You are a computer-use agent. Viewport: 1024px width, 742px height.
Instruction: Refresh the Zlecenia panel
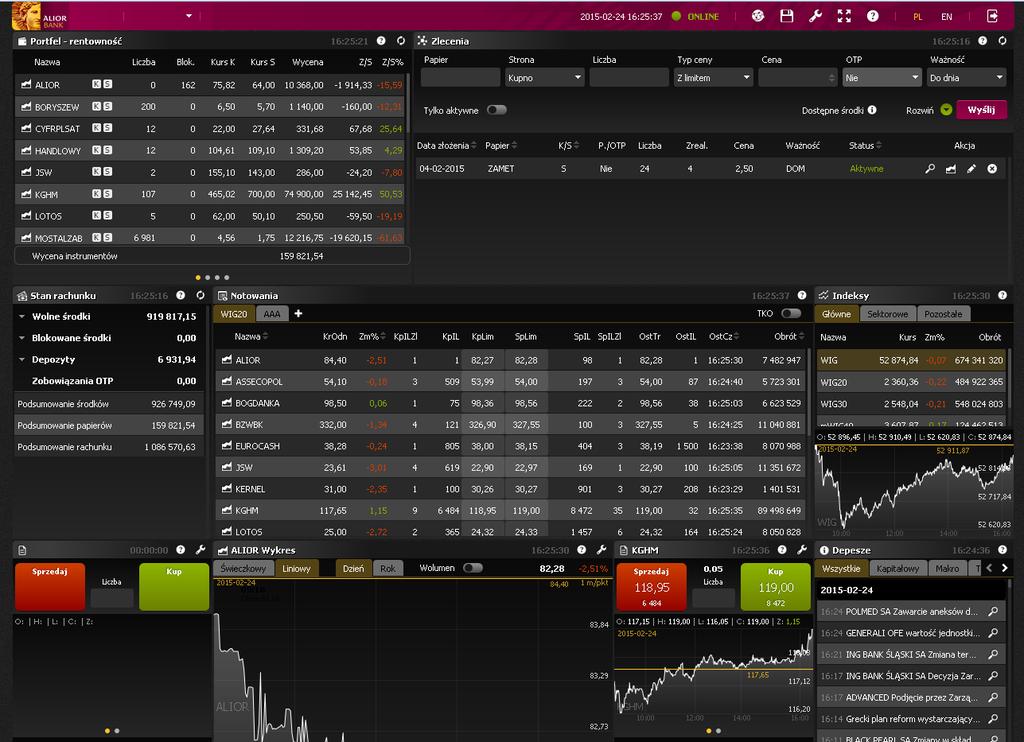coord(1002,40)
